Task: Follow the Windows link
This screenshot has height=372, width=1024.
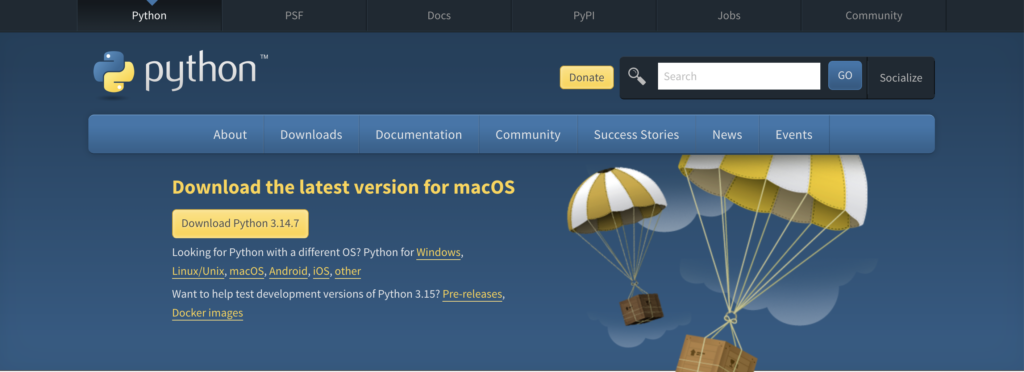Action: (x=438, y=253)
